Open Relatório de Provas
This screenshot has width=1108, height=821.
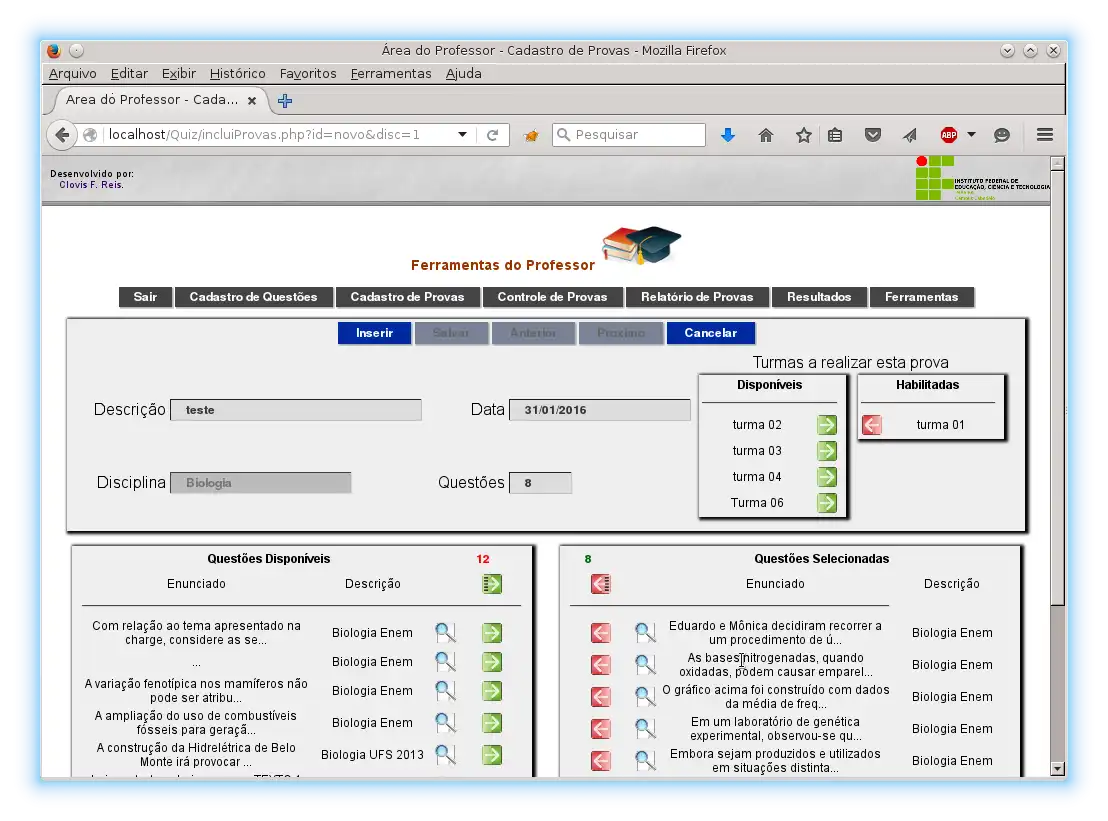(697, 297)
